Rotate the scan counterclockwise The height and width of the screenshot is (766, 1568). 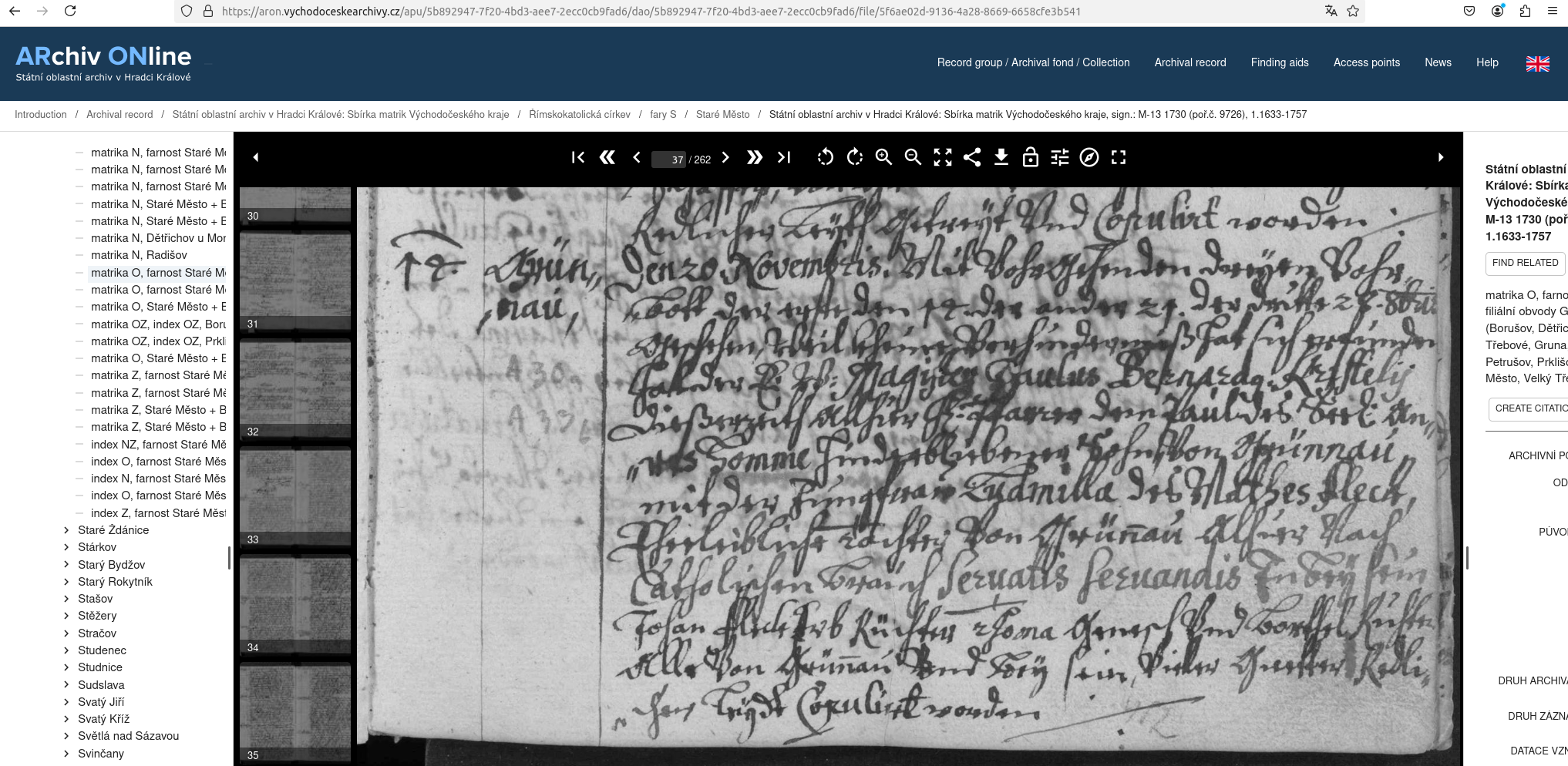tap(825, 157)
